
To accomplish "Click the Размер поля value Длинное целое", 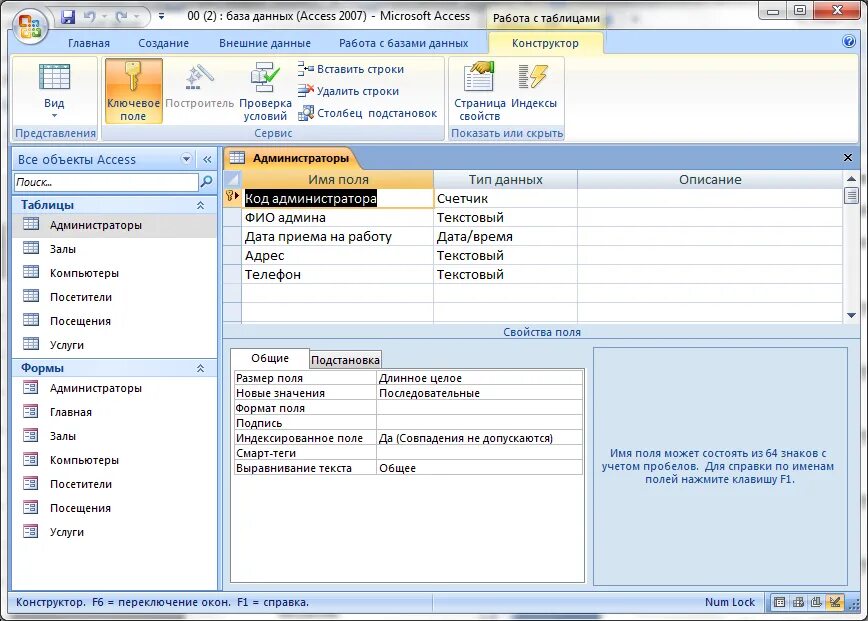I will [479, 378].
